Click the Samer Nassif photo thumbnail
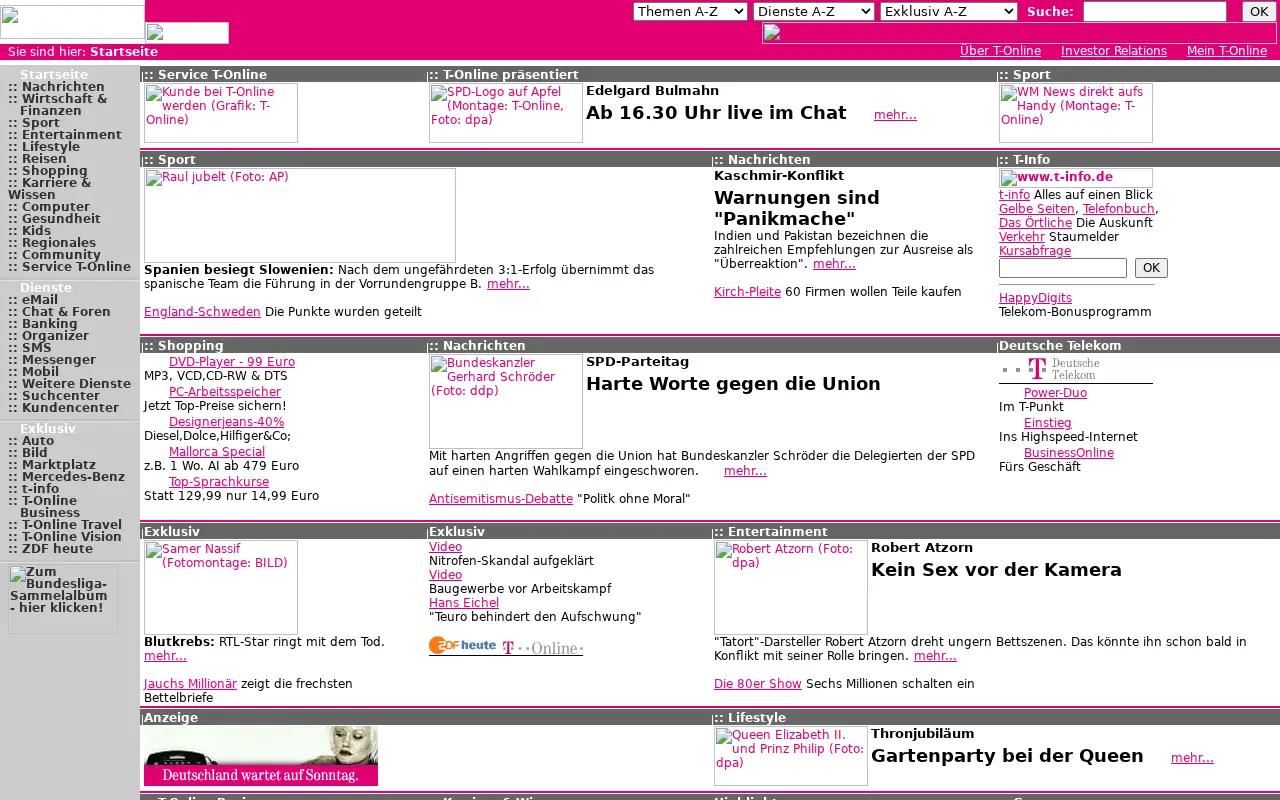This screenshot has width=1280, height=800. tap(221, 587)
